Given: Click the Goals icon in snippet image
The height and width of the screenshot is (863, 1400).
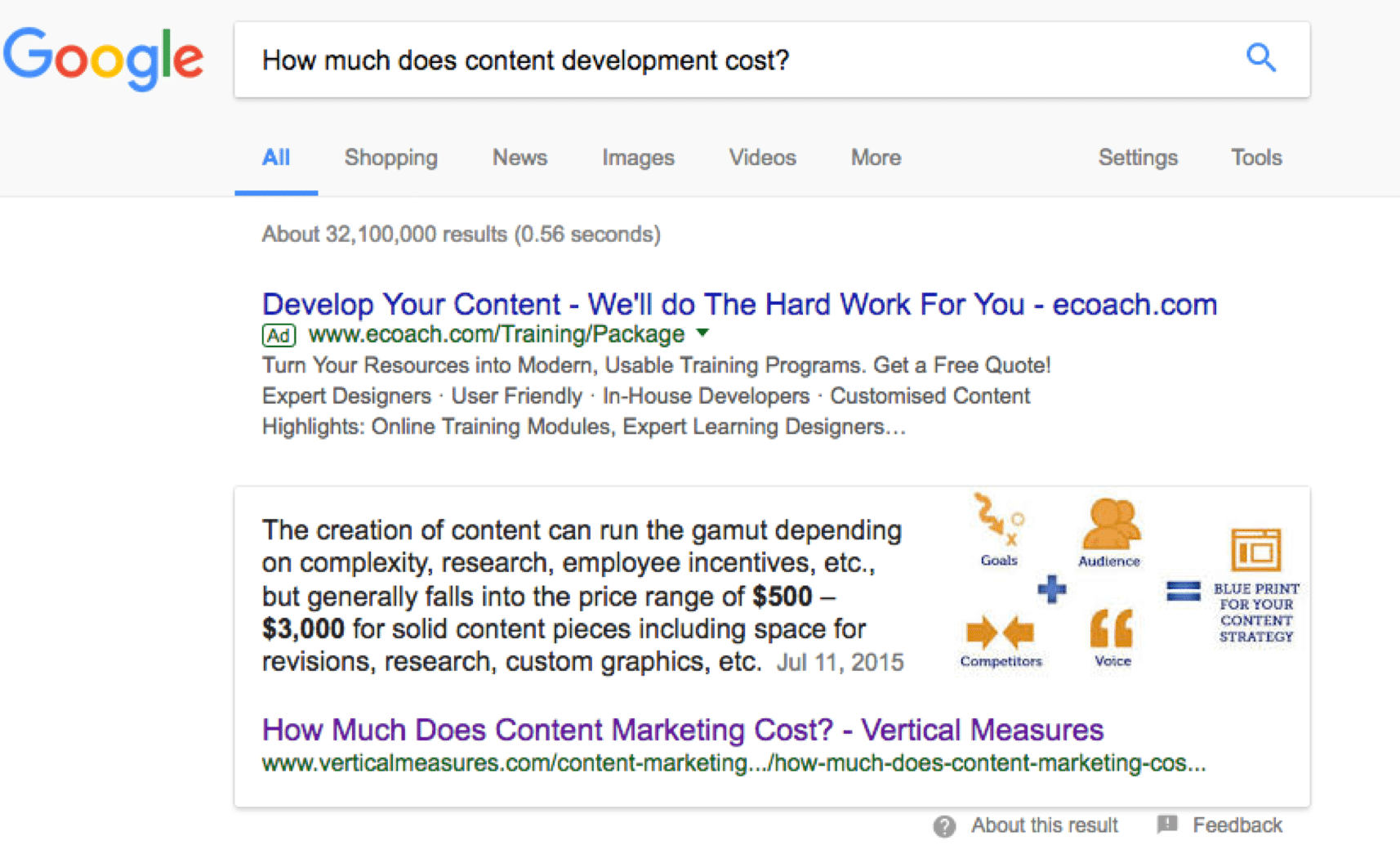Looking at the screenshot, I should click(x=999, y=521).
